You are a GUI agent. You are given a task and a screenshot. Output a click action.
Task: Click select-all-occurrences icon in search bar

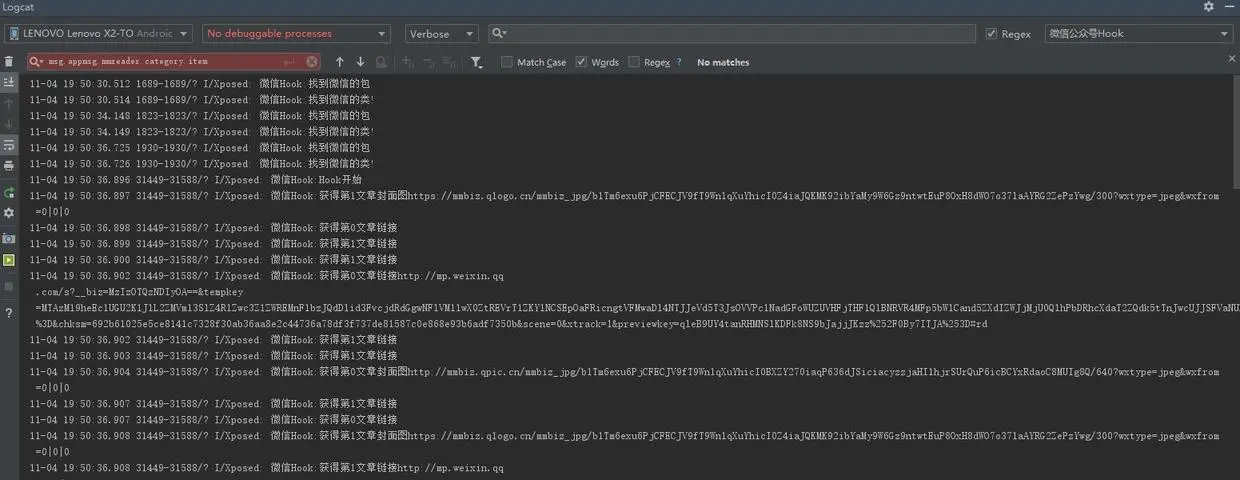[x=448, y=62]
